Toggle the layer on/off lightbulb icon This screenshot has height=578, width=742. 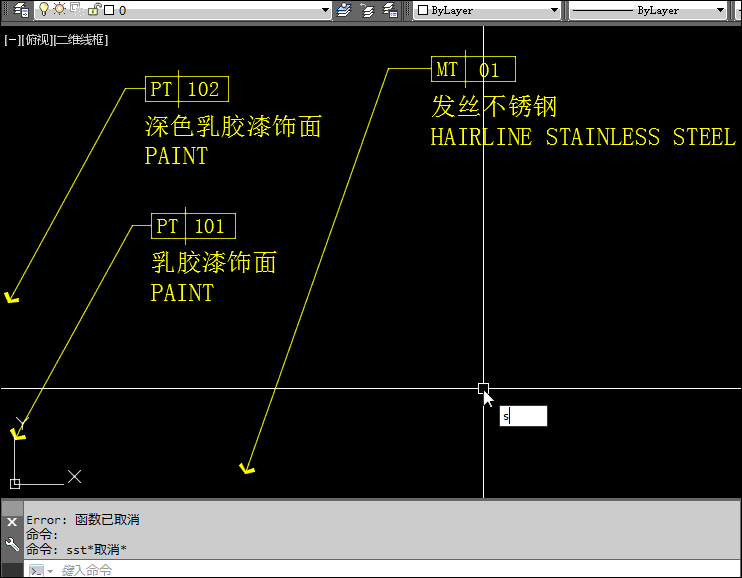pos(44,10)
